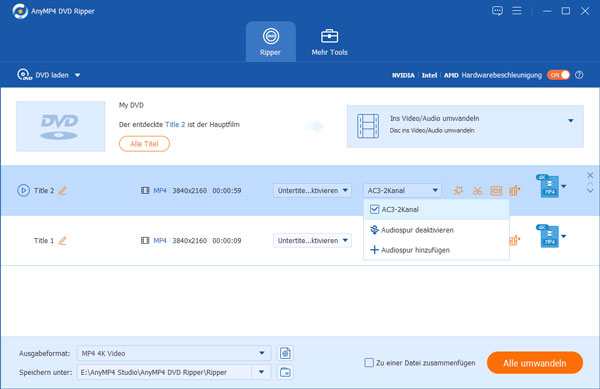Click Title 1 MP4 4K output format icon
The width and height of the screenshot is (600, 389).
(x=548, y=236)
